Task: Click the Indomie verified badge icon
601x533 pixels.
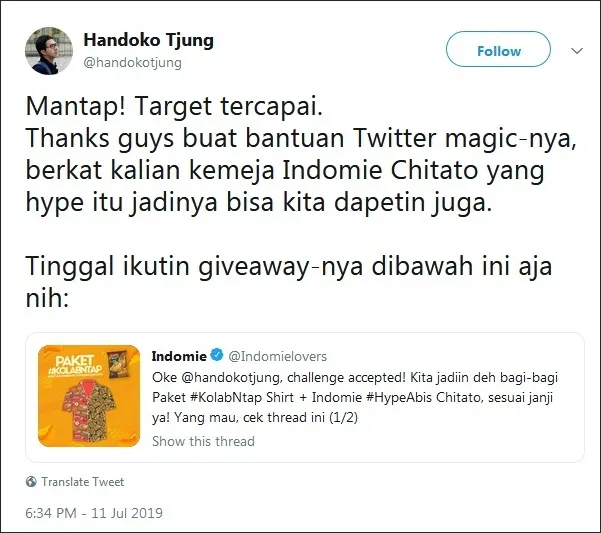Action: click(x=217, y=355)
